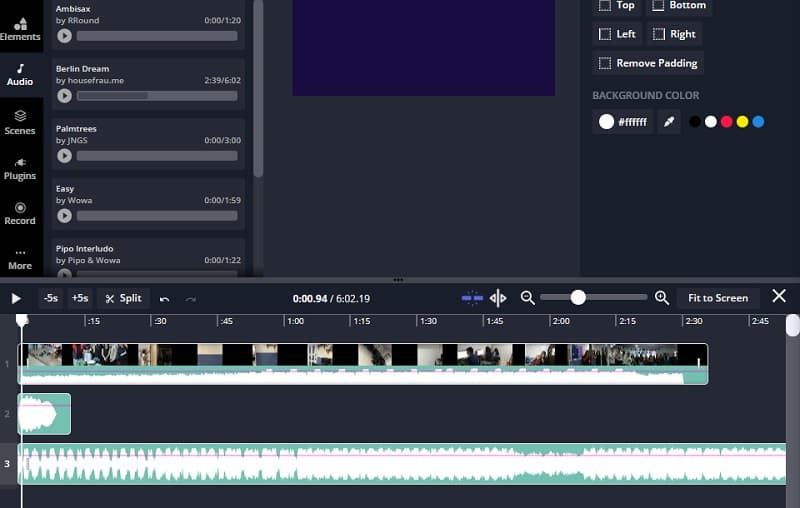Skip back using the -5s button
The image size is (800, 508).
(50, 298)
